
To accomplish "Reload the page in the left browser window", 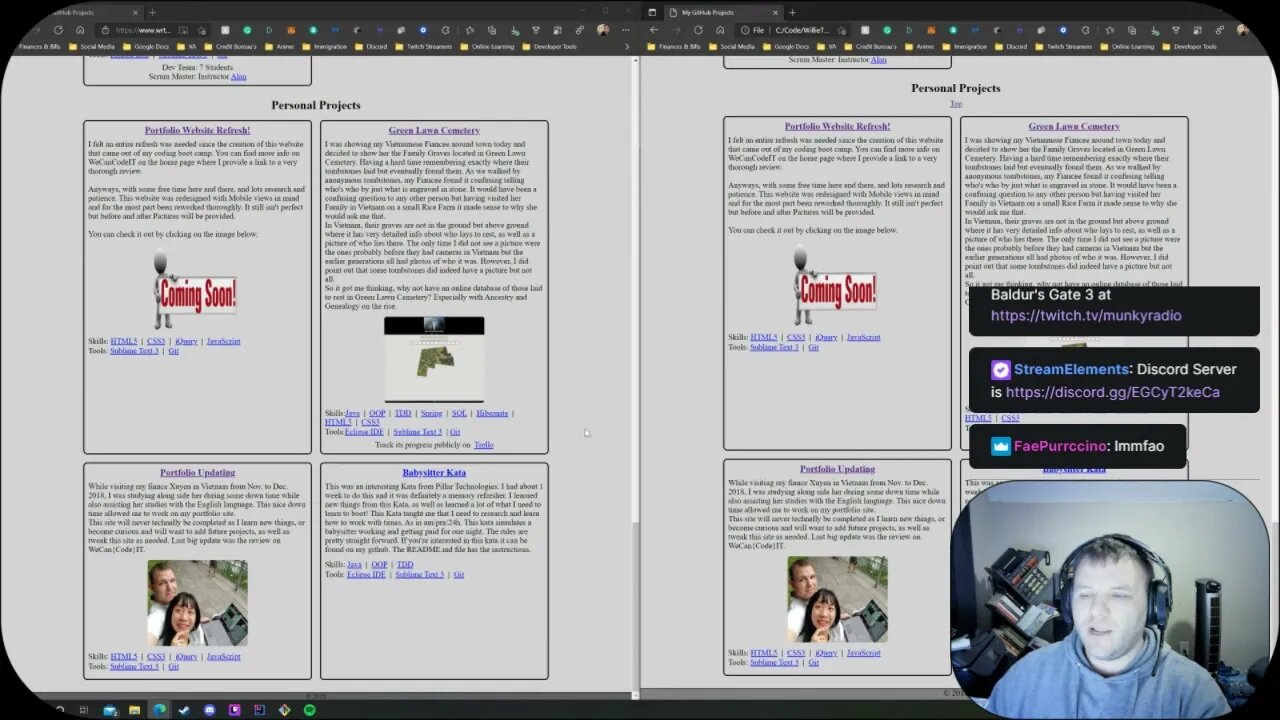I will pyautogui.click(x=58, y=30).
